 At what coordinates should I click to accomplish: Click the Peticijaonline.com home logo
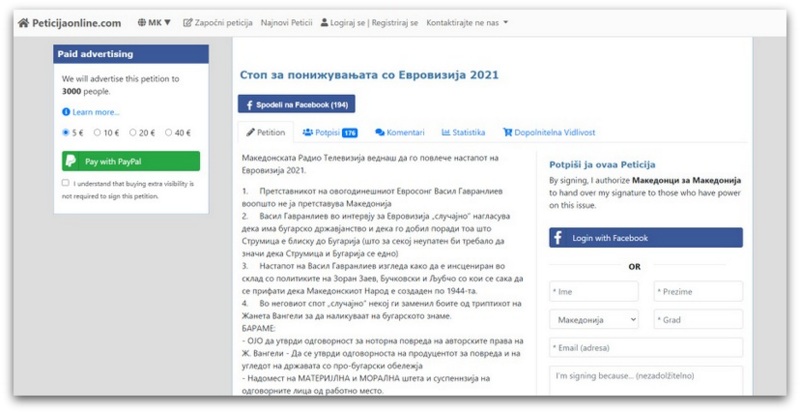pos(69,22)
